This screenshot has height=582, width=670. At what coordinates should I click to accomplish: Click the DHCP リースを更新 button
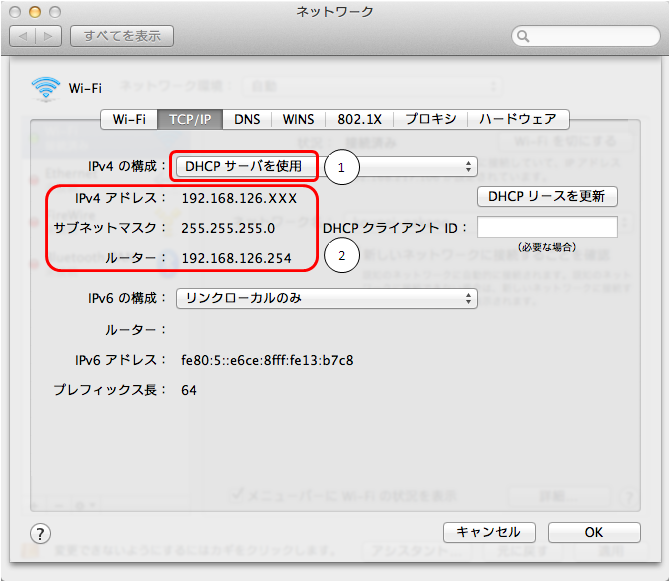(x=547, y=197)
